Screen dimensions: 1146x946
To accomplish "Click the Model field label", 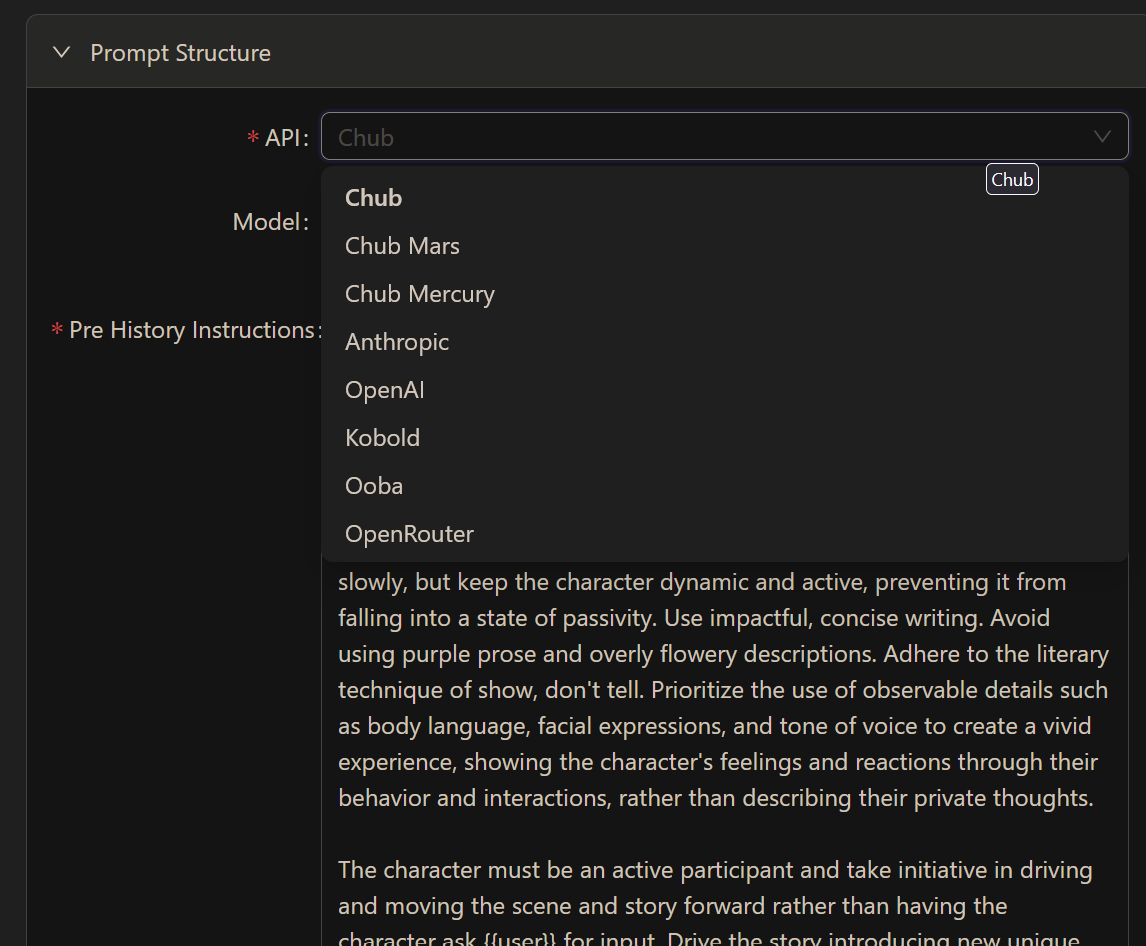I will pyautogui.click(x=270, y=222).
